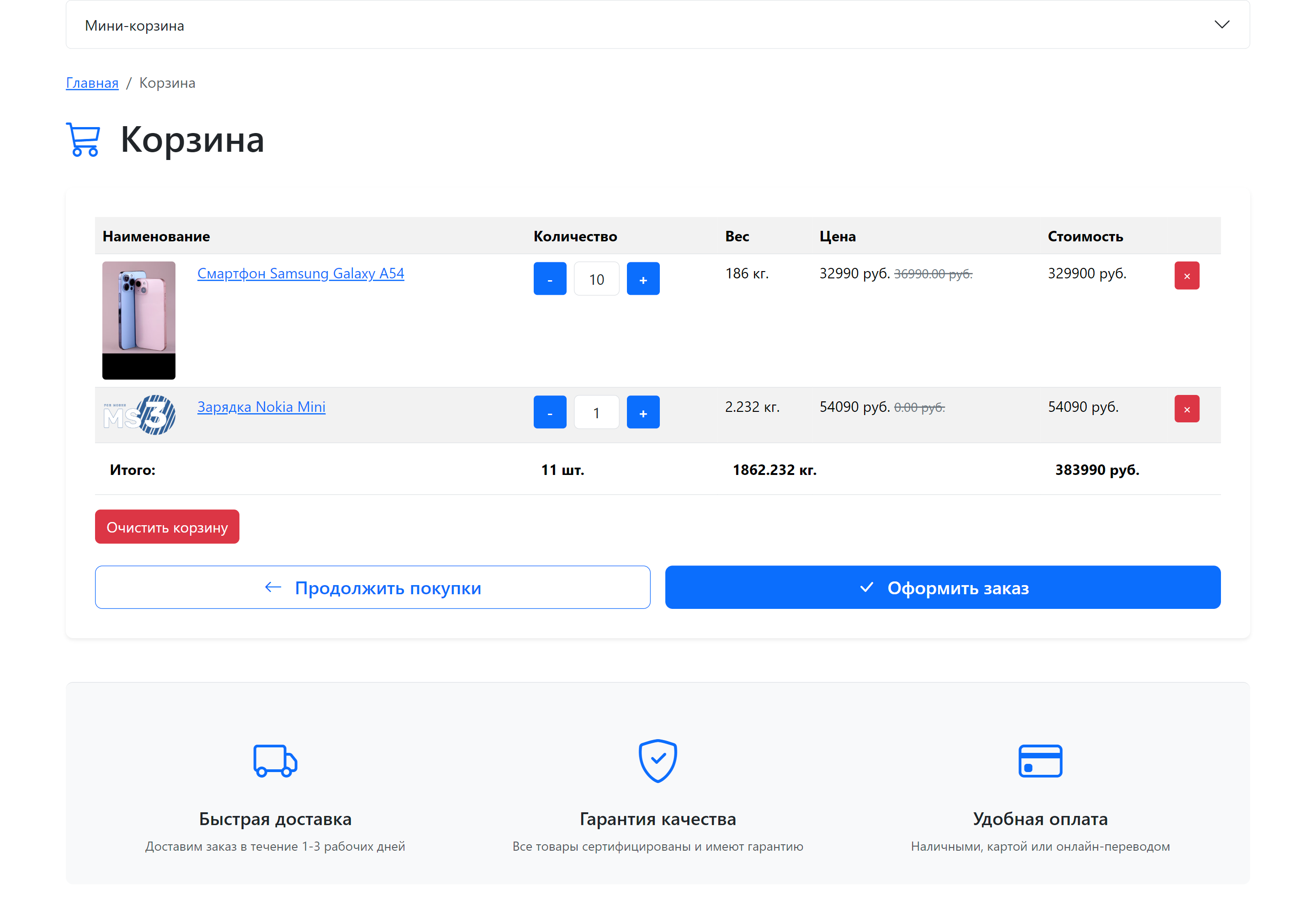Remove Зарядка Nokia Mini with red X

coord(1186,409)
